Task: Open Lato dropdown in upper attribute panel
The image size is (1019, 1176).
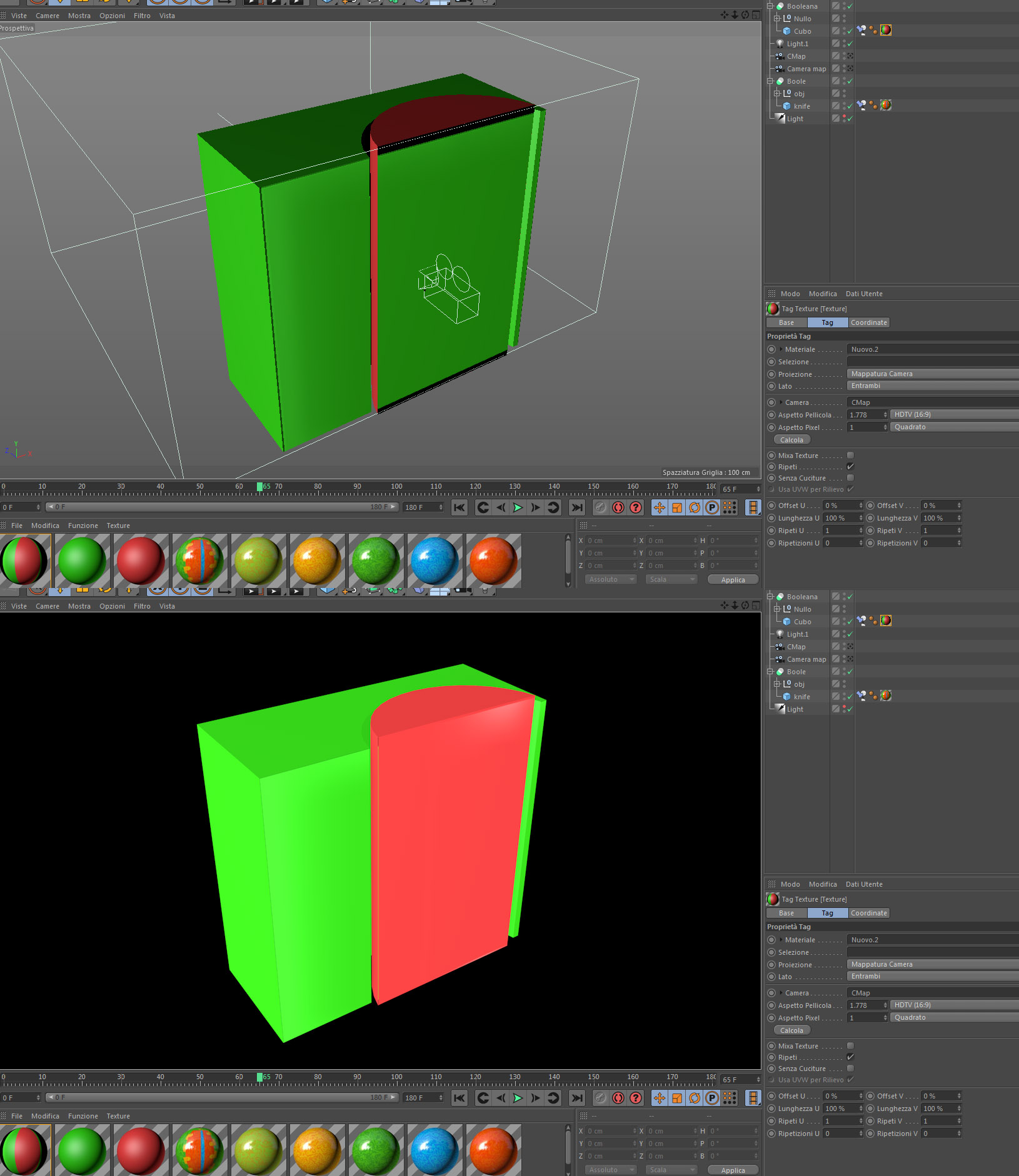Action: (933, 386)
